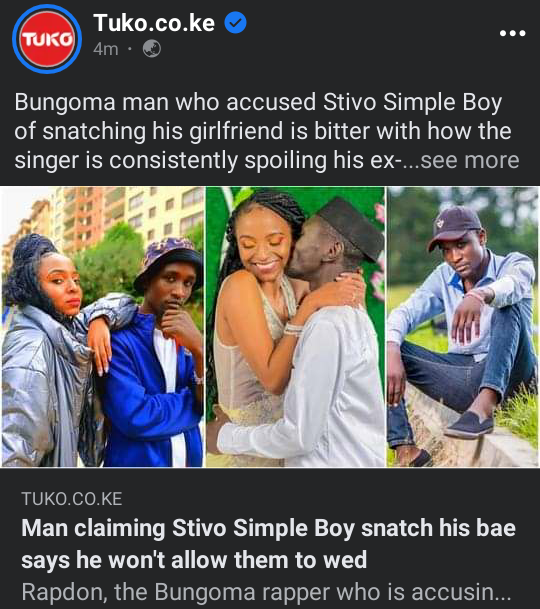Click the blue verified badge checkmark

tap(235, 23)
